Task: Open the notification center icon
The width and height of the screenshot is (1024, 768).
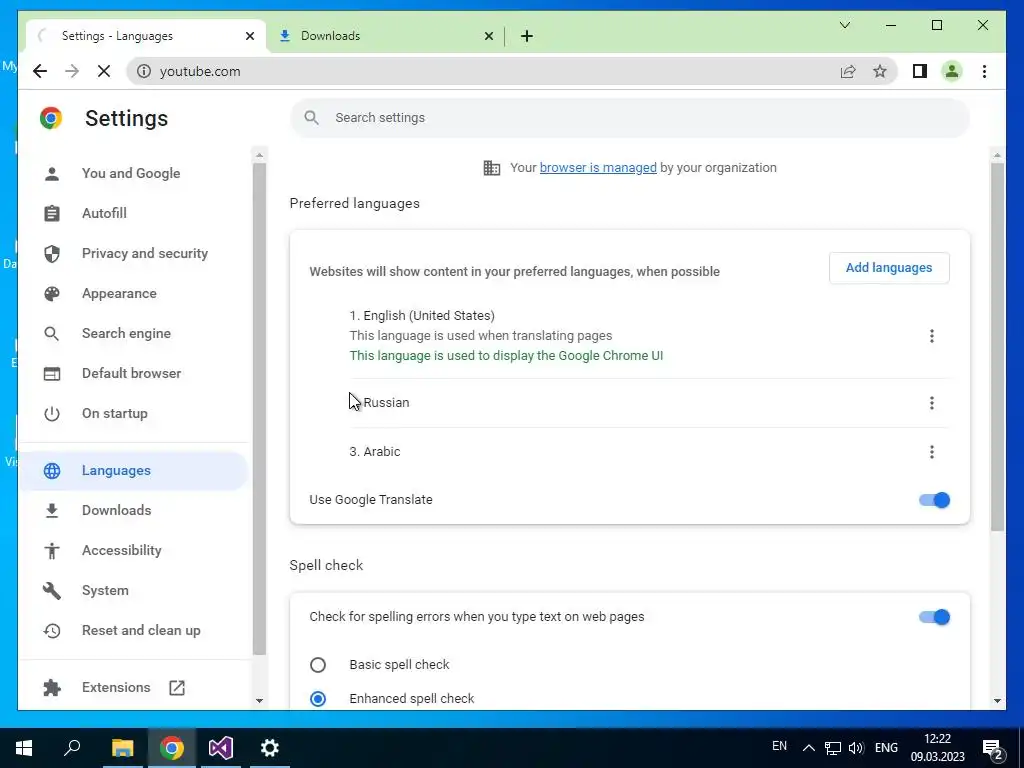Action: (993, 749)
